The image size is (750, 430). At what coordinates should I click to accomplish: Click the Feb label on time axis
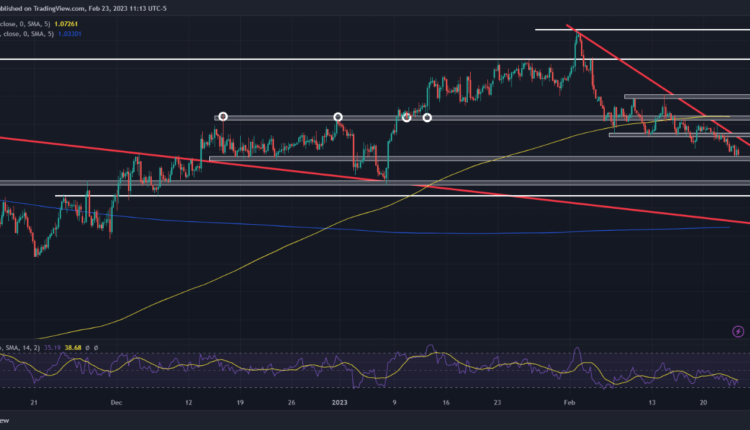click(x=570, y=402)
